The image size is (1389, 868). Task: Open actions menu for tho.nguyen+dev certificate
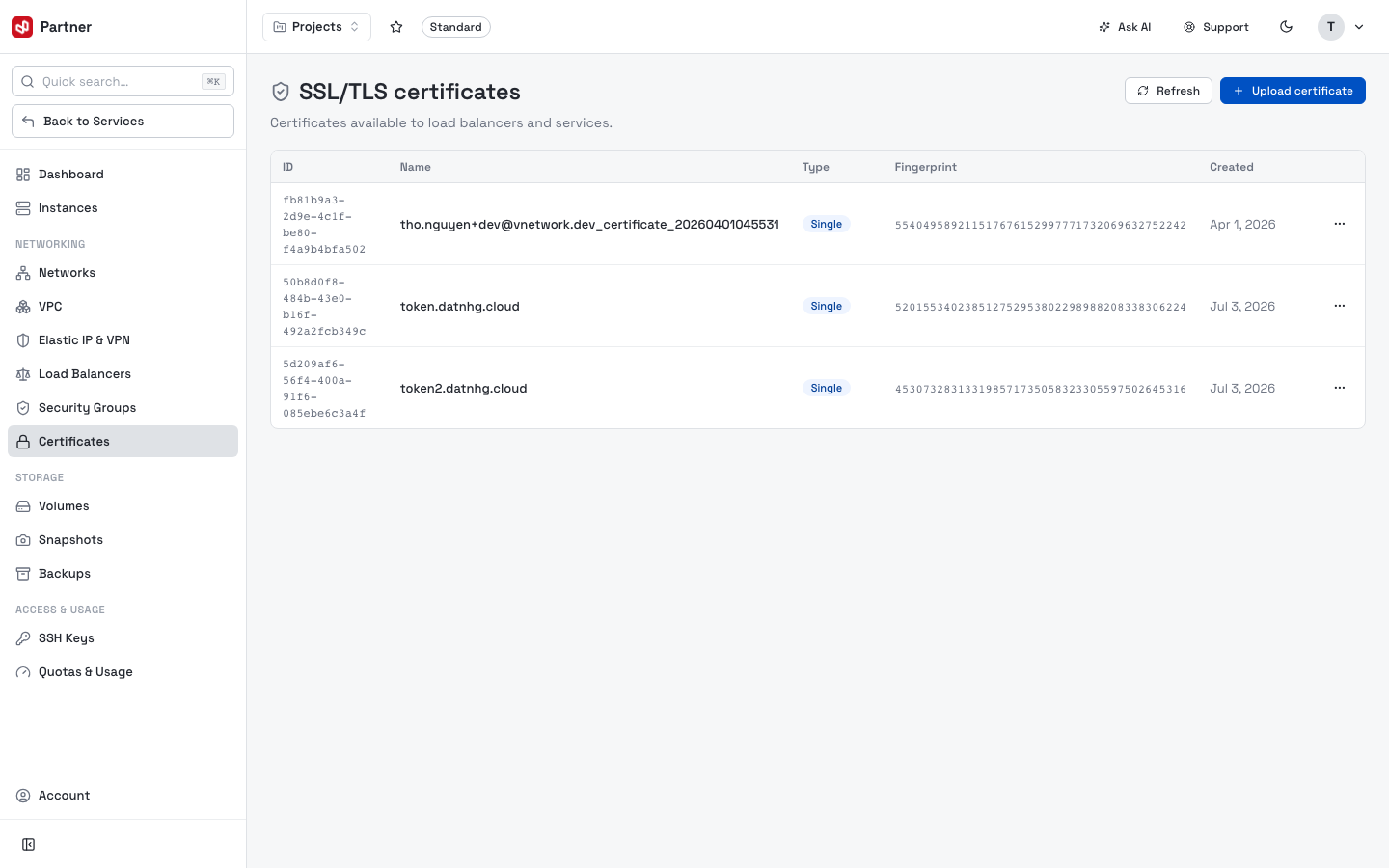click(1340, 224)
